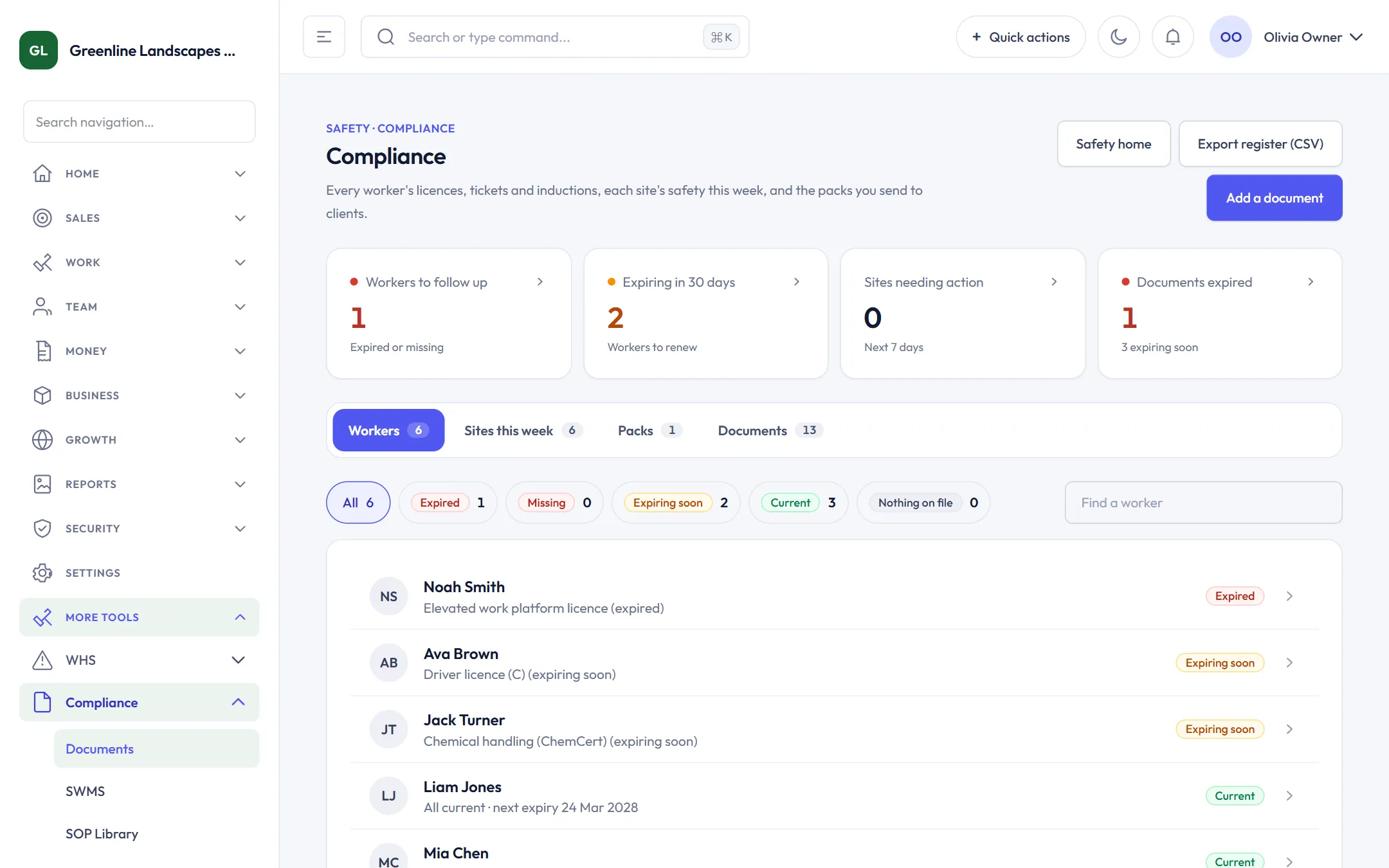Click the ⌘K shortcut badge

721,37
